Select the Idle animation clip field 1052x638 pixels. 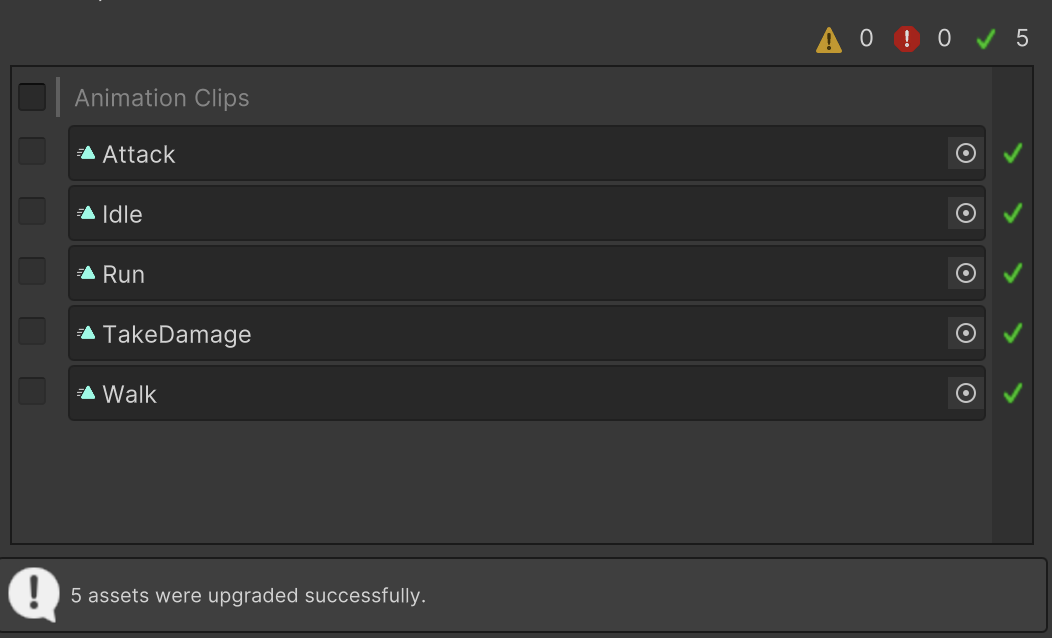pos(500,213)
